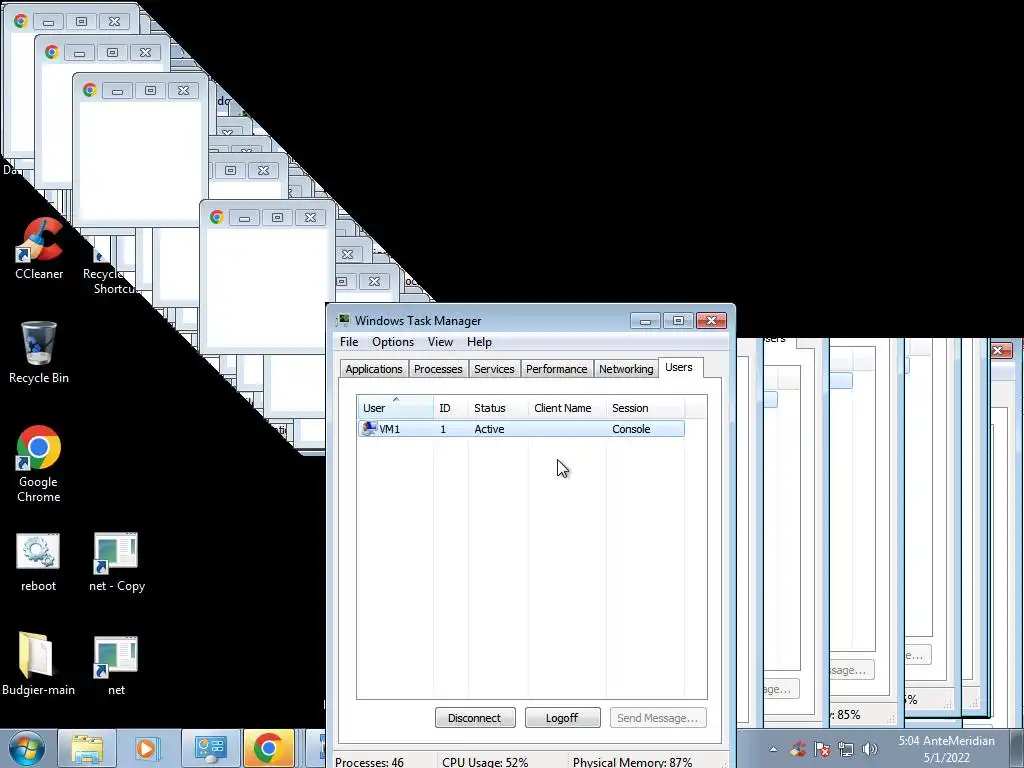Viewport: 1024px width, 768px height.
Task: Open the Budgier-main folder
Action: pos(38,664)
